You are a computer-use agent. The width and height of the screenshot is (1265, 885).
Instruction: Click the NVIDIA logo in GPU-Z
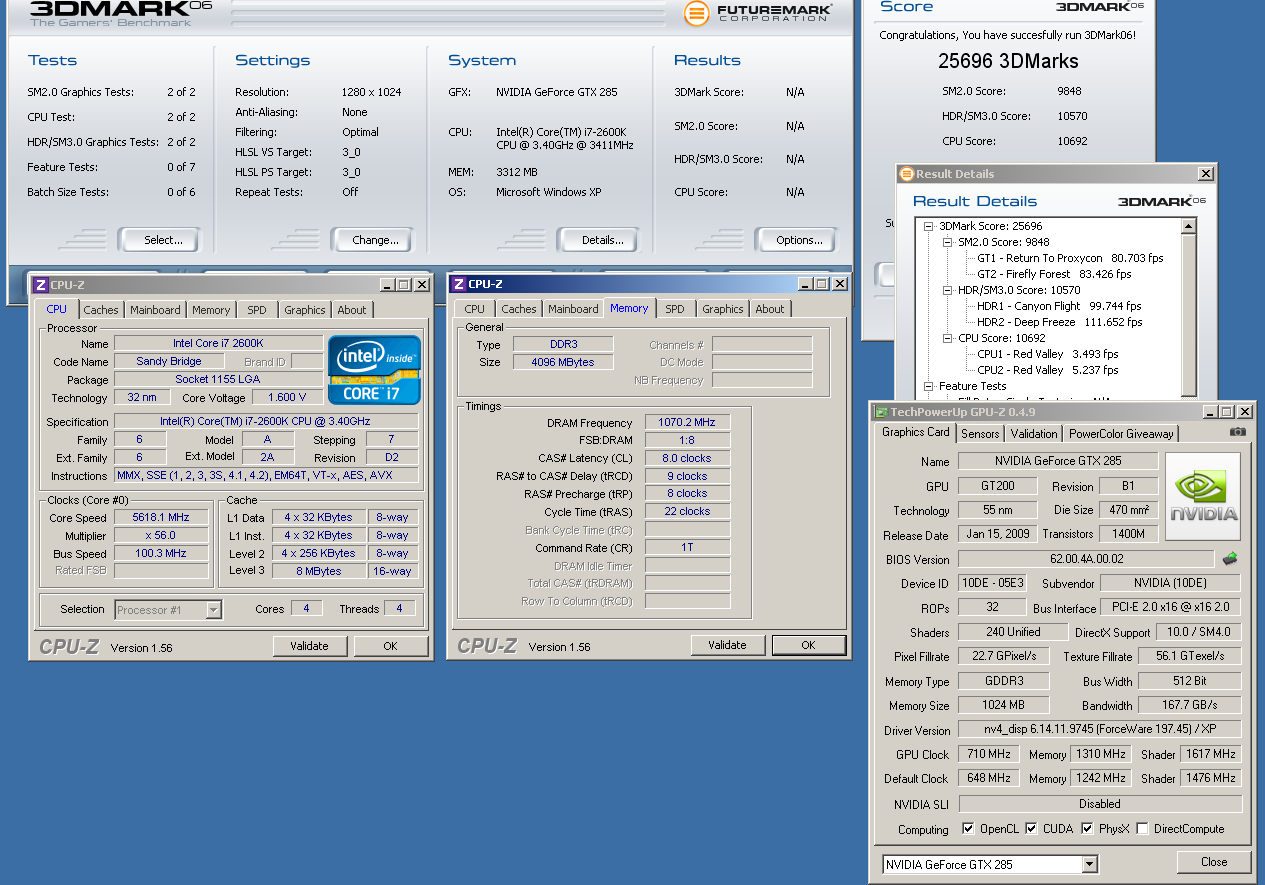tap(1203, 497)
